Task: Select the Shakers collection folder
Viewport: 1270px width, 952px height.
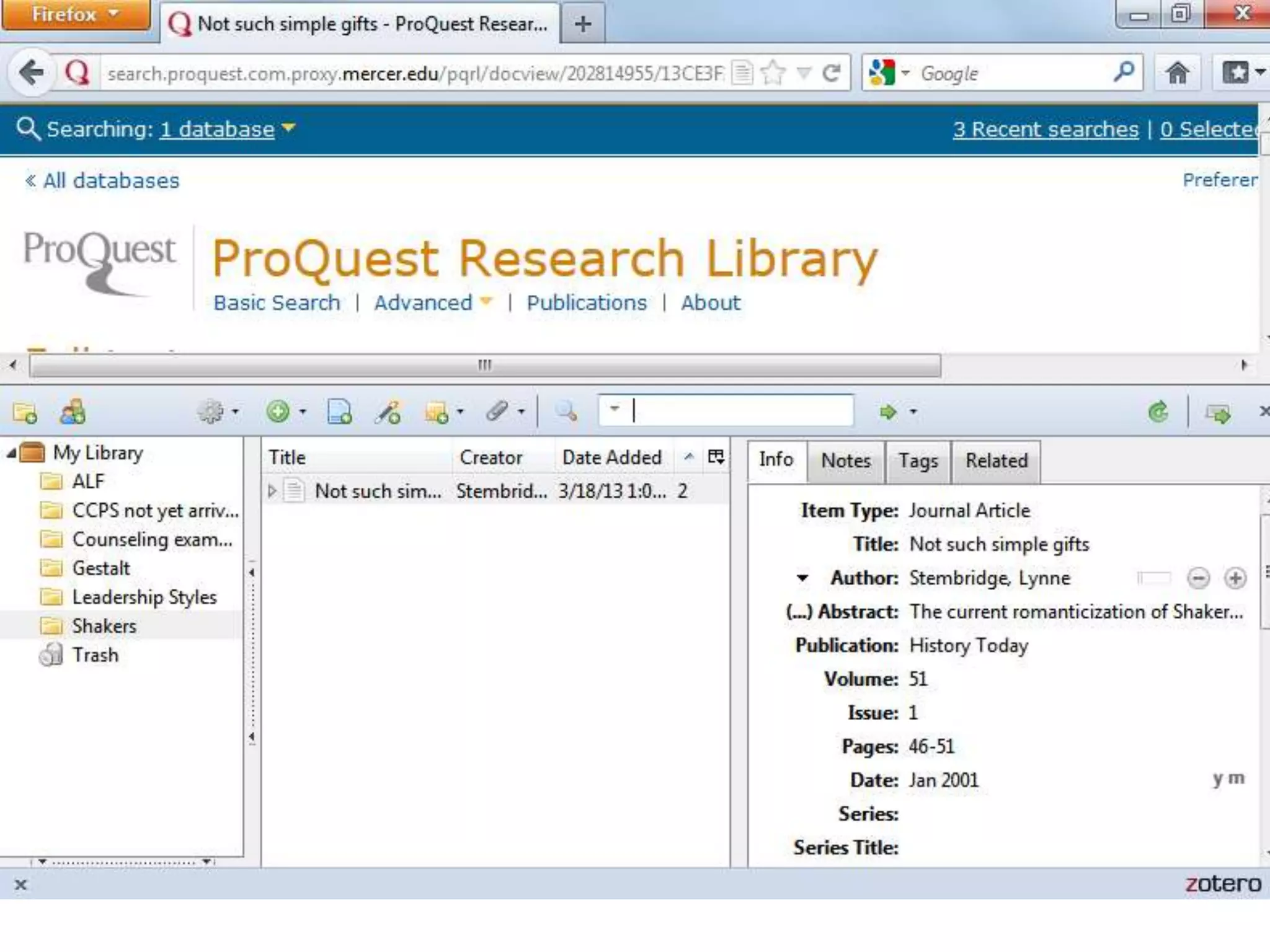Action: 104,626
